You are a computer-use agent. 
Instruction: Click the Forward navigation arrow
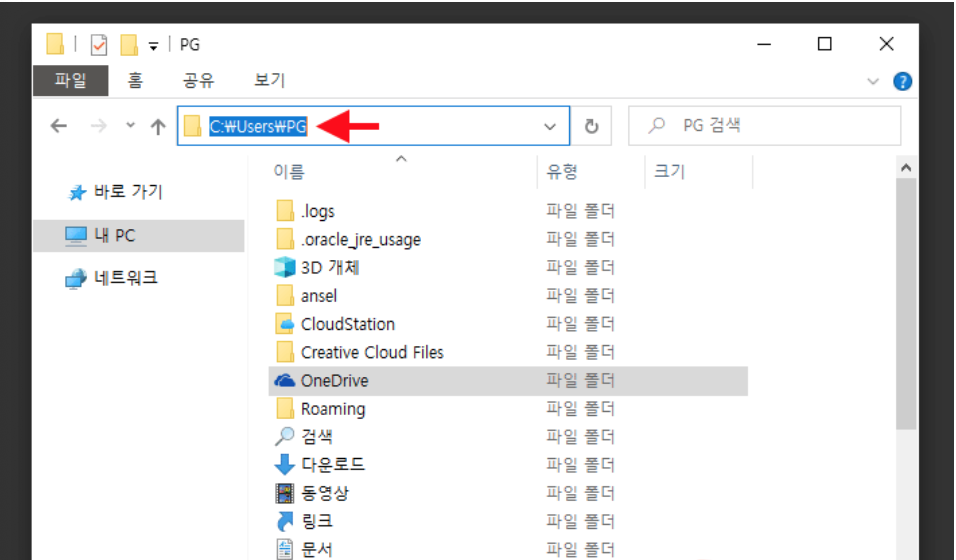point(98,126)
